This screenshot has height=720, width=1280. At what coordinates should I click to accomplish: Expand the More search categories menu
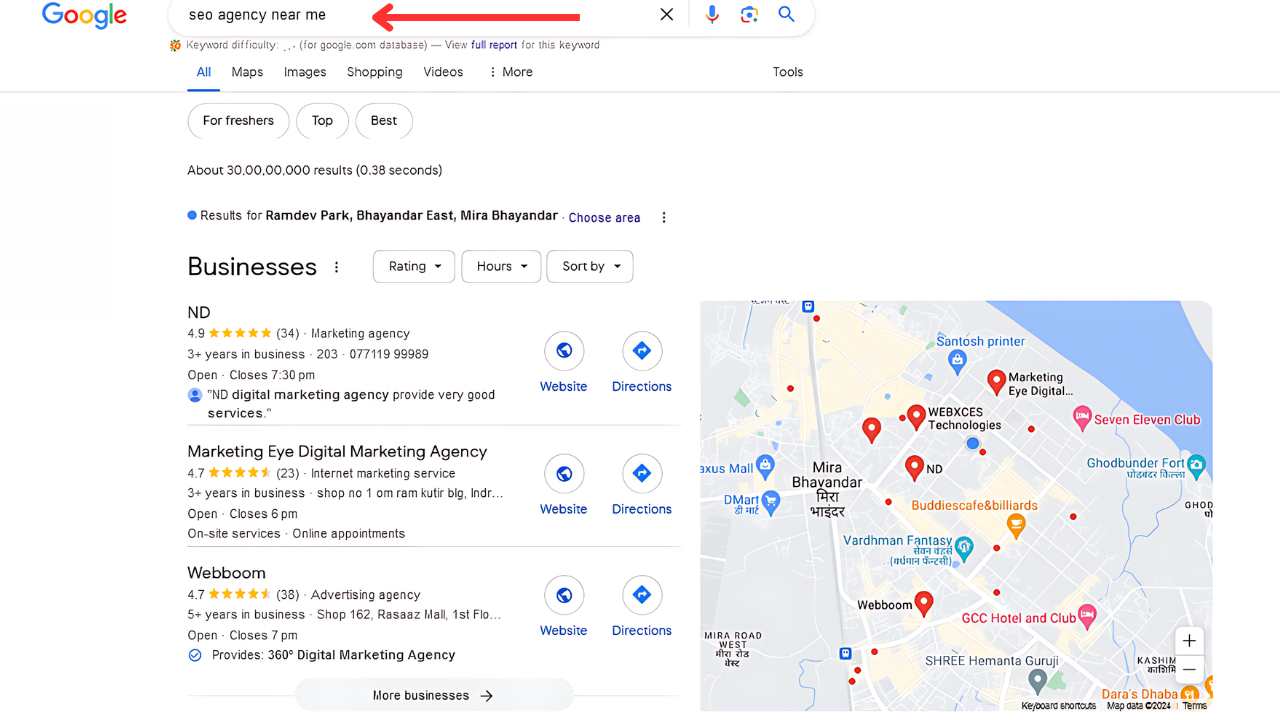click(x=510, y=72)
